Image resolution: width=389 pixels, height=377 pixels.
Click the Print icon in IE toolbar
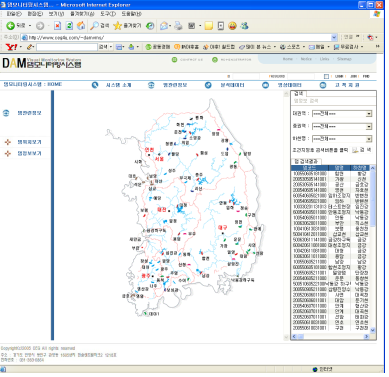coord(178,26)
